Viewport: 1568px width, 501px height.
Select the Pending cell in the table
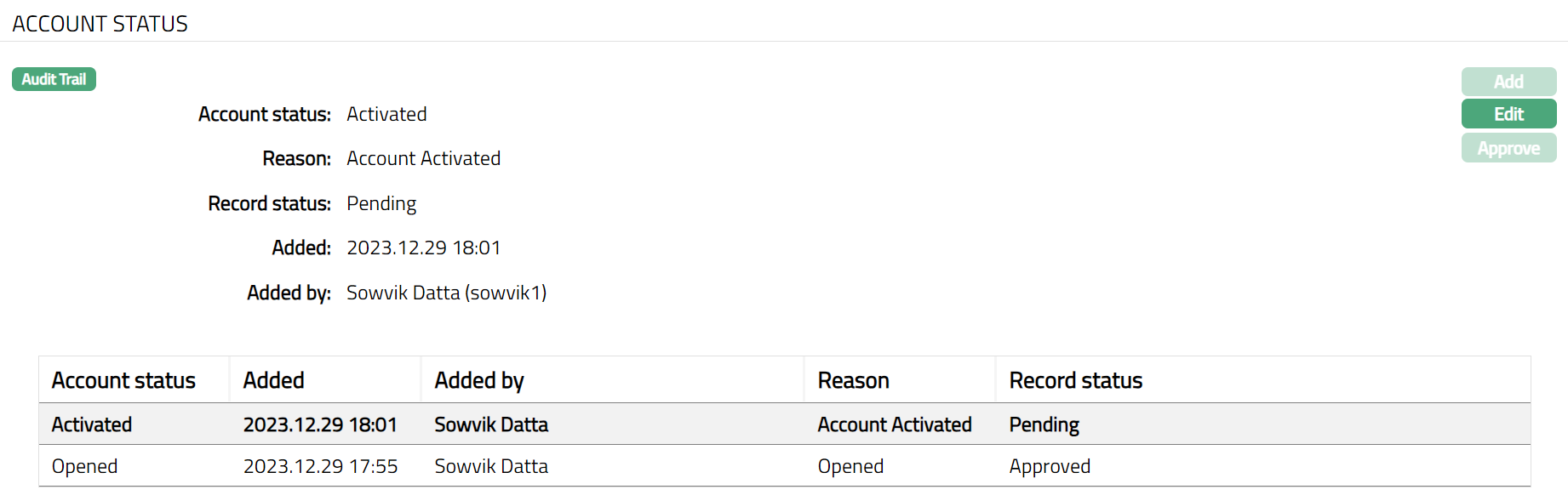pyautogui.click(x=1044, y=424)
